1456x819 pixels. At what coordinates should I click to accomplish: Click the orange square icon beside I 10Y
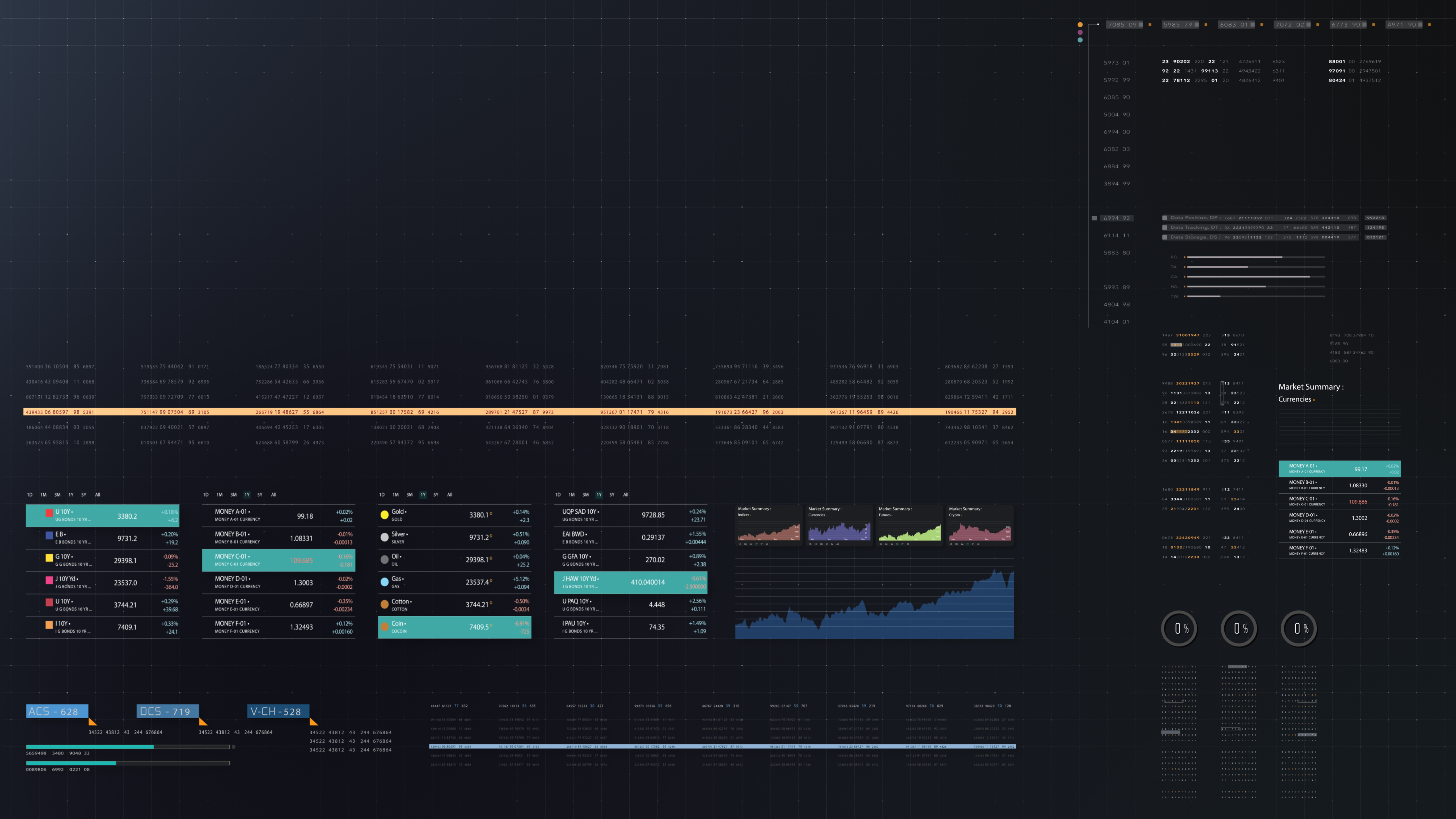tap(49, 625)
